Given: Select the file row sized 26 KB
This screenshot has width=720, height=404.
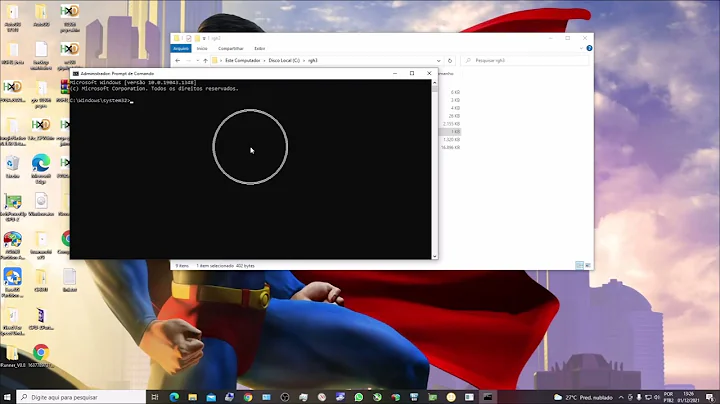Looking at the screenshot, I should pyautogui.click(x=454, y=116).
